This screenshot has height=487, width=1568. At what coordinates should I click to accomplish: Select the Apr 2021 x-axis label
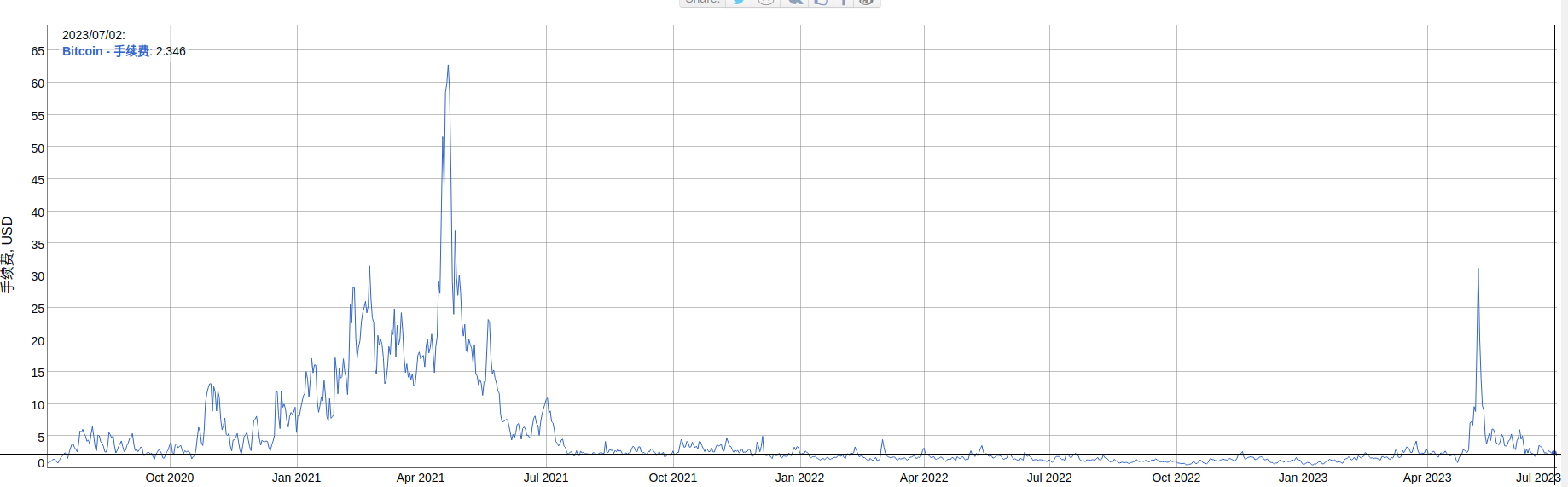tap(421, 478)
